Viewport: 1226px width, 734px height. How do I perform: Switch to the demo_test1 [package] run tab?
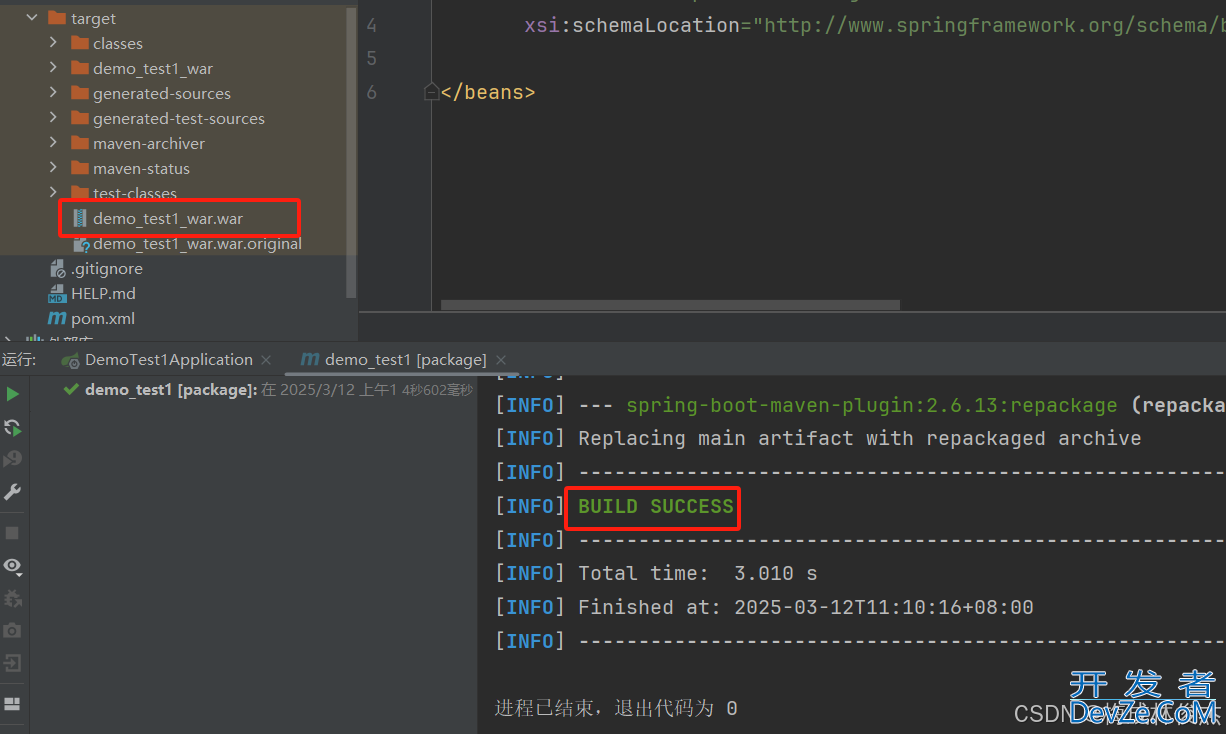point(405,360)
